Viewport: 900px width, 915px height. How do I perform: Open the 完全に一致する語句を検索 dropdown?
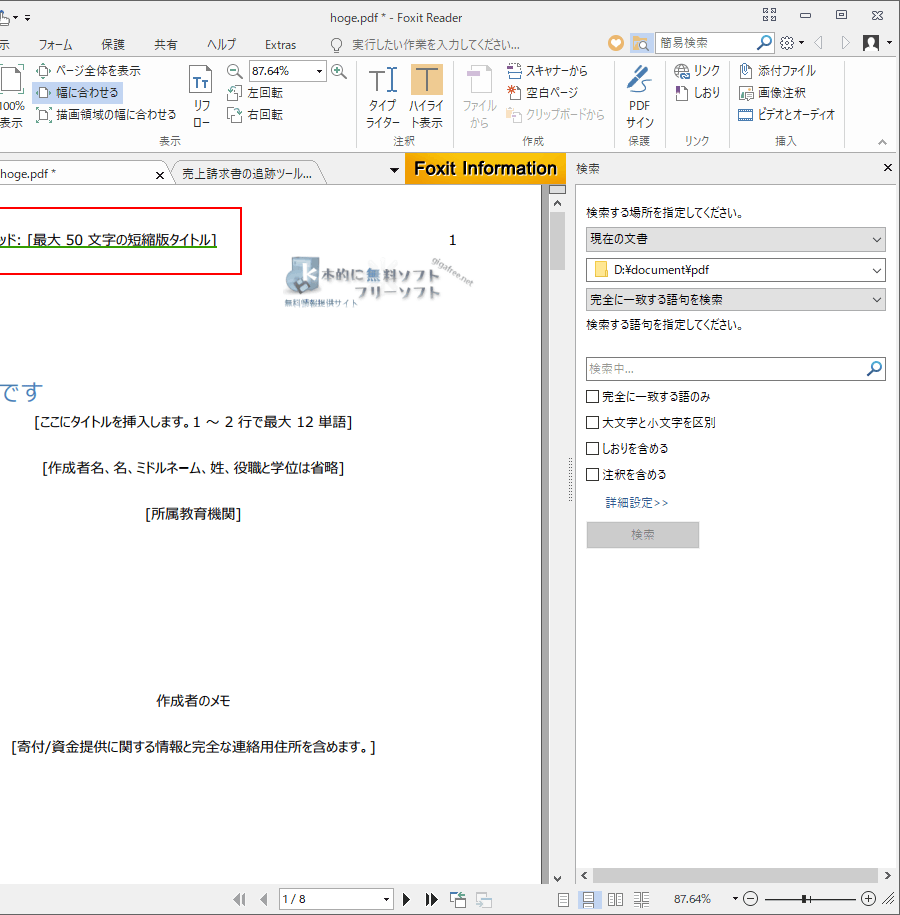coord(735,300)
